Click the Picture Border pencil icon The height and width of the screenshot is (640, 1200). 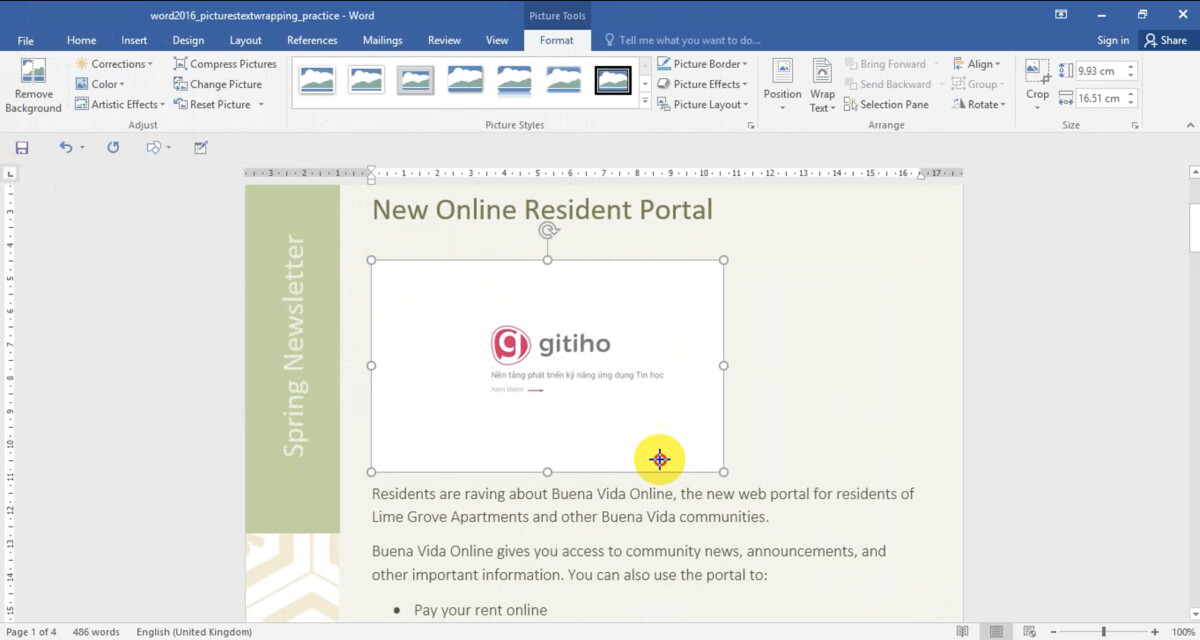(664, 64)
